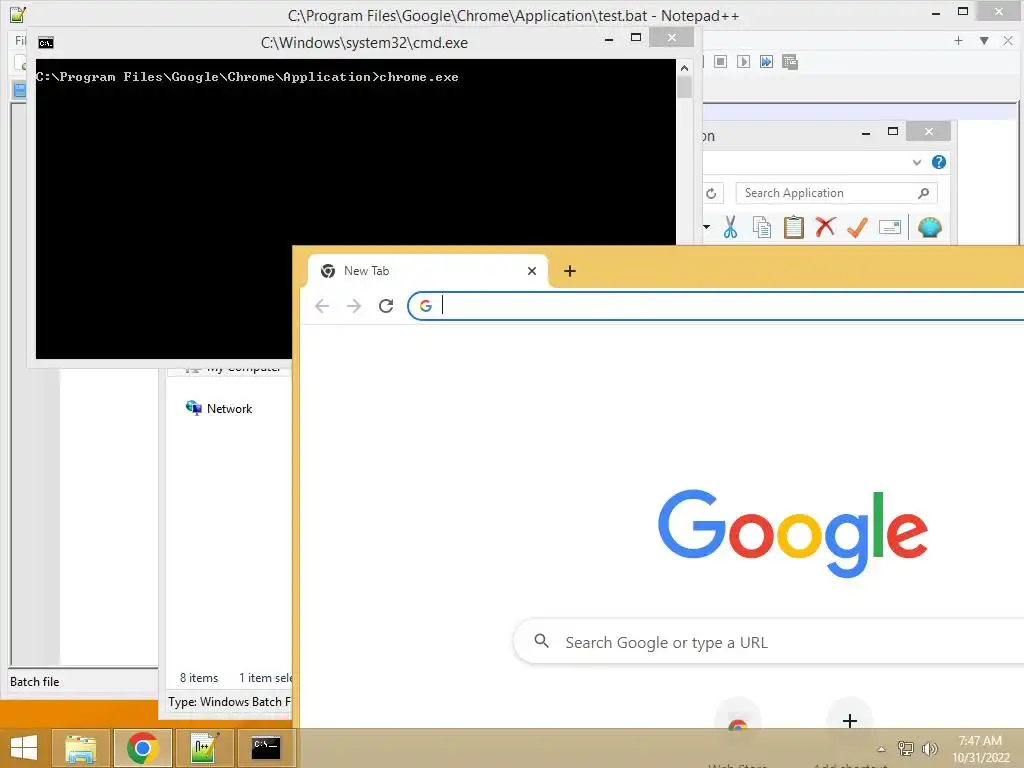1024x768 pixels.
Task: Click the Google logo on the New Tab page
Action: click(793, 533)
